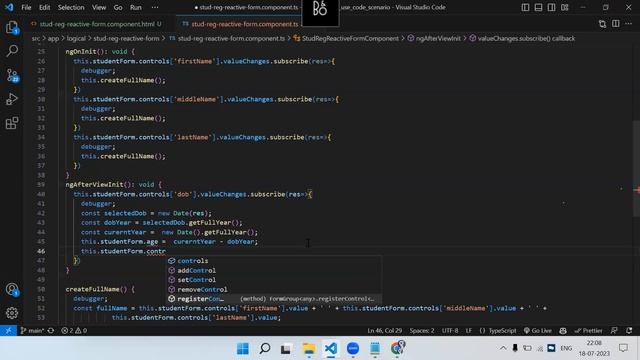Place cursor on line number 39
The height and width of the screenshot is (360, 640).
click(x=41, y=184)
